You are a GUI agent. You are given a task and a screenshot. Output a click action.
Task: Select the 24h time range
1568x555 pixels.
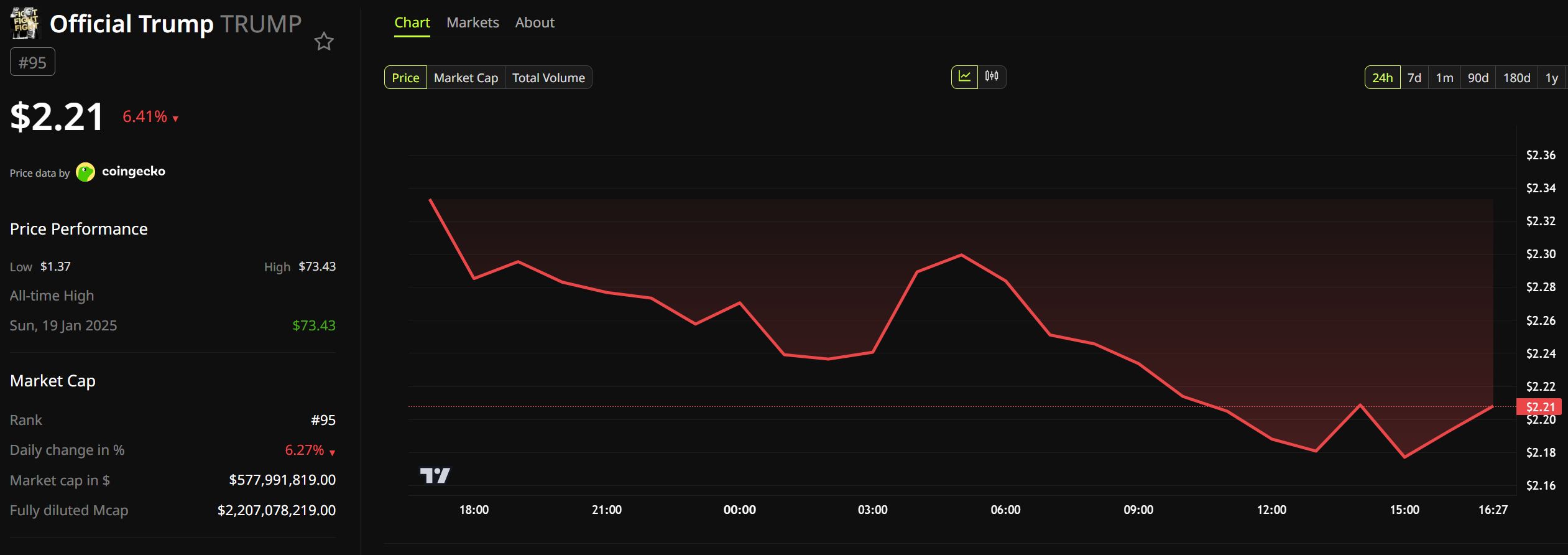[x=1382, y=78]
